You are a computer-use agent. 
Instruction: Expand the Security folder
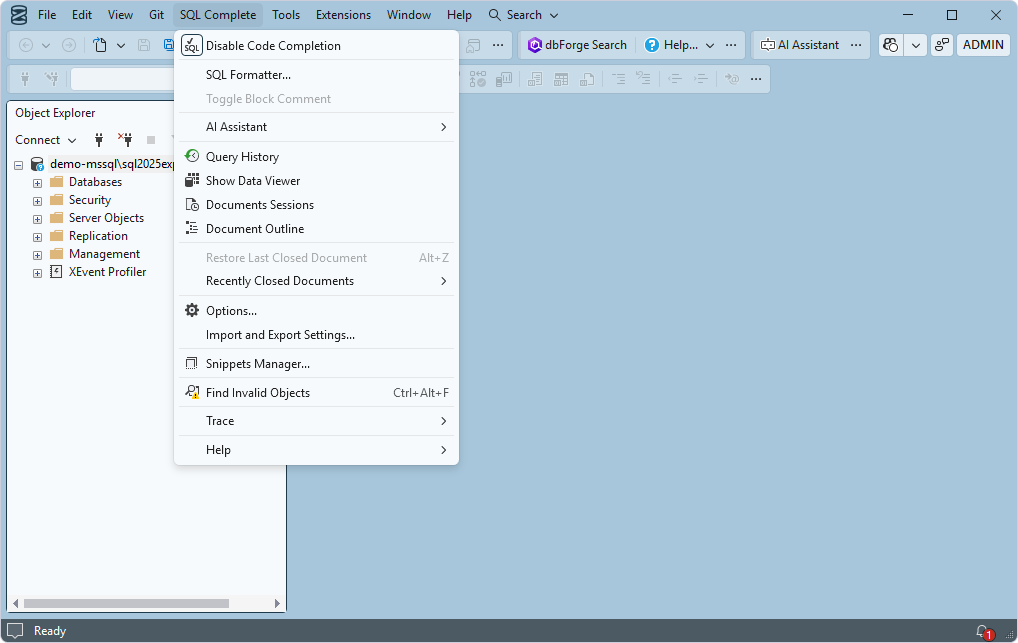tap(38, 201)
